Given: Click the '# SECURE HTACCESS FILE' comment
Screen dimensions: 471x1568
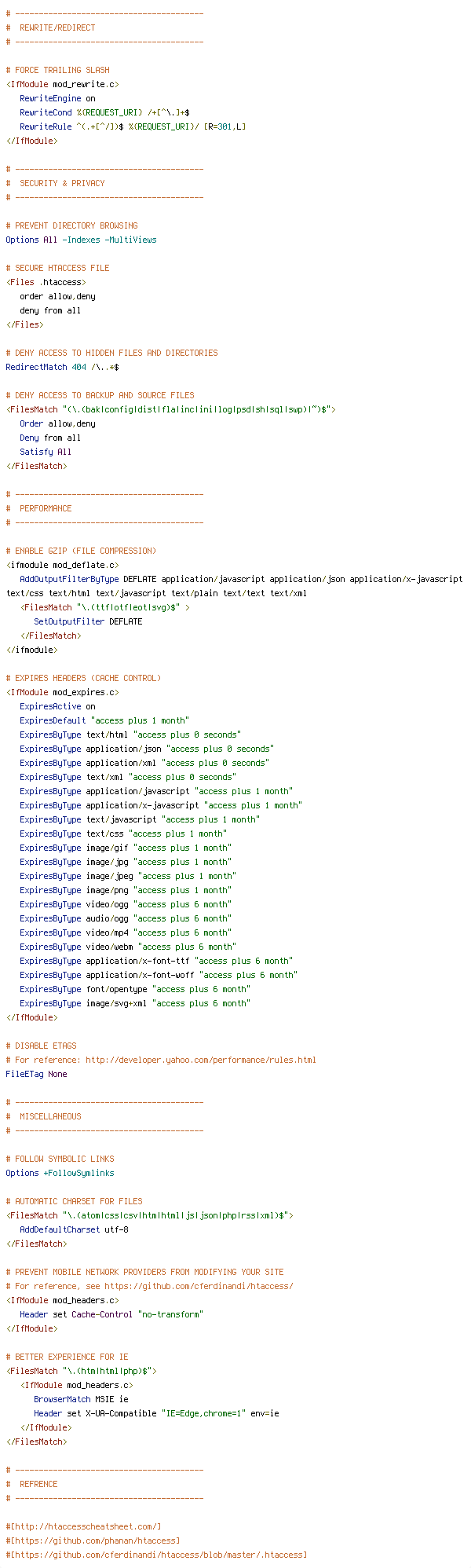Looking at the screenshot, I should (57, 268).
